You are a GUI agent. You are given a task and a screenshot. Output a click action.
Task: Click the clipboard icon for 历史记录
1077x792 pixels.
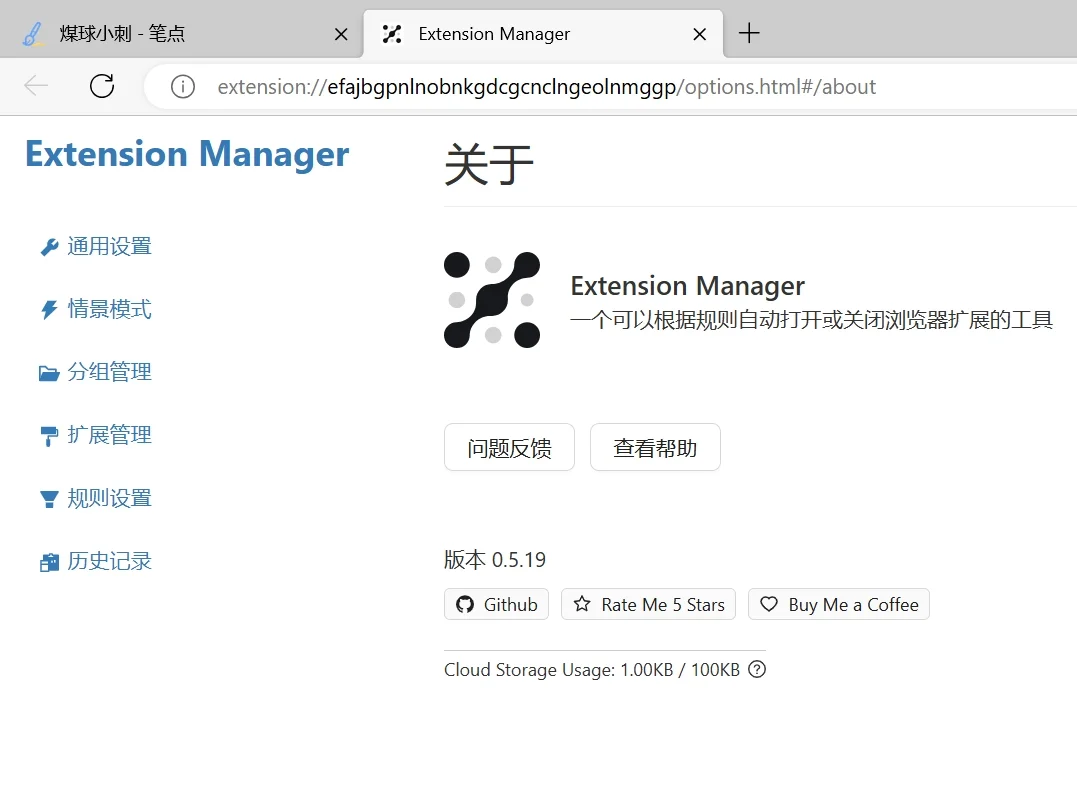coord(49,562)
